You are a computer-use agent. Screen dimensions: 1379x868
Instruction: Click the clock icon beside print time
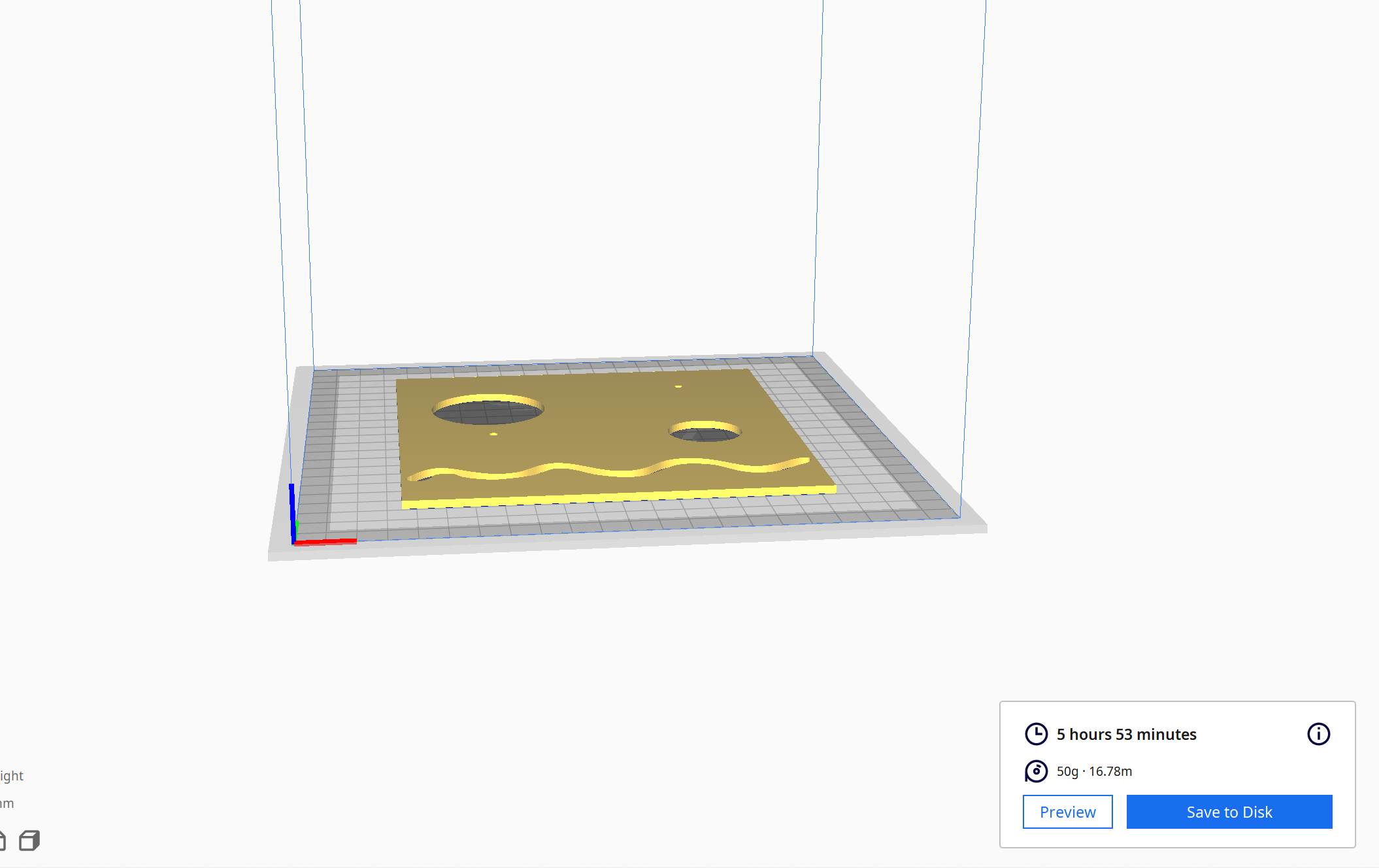tap(1036, 734)
